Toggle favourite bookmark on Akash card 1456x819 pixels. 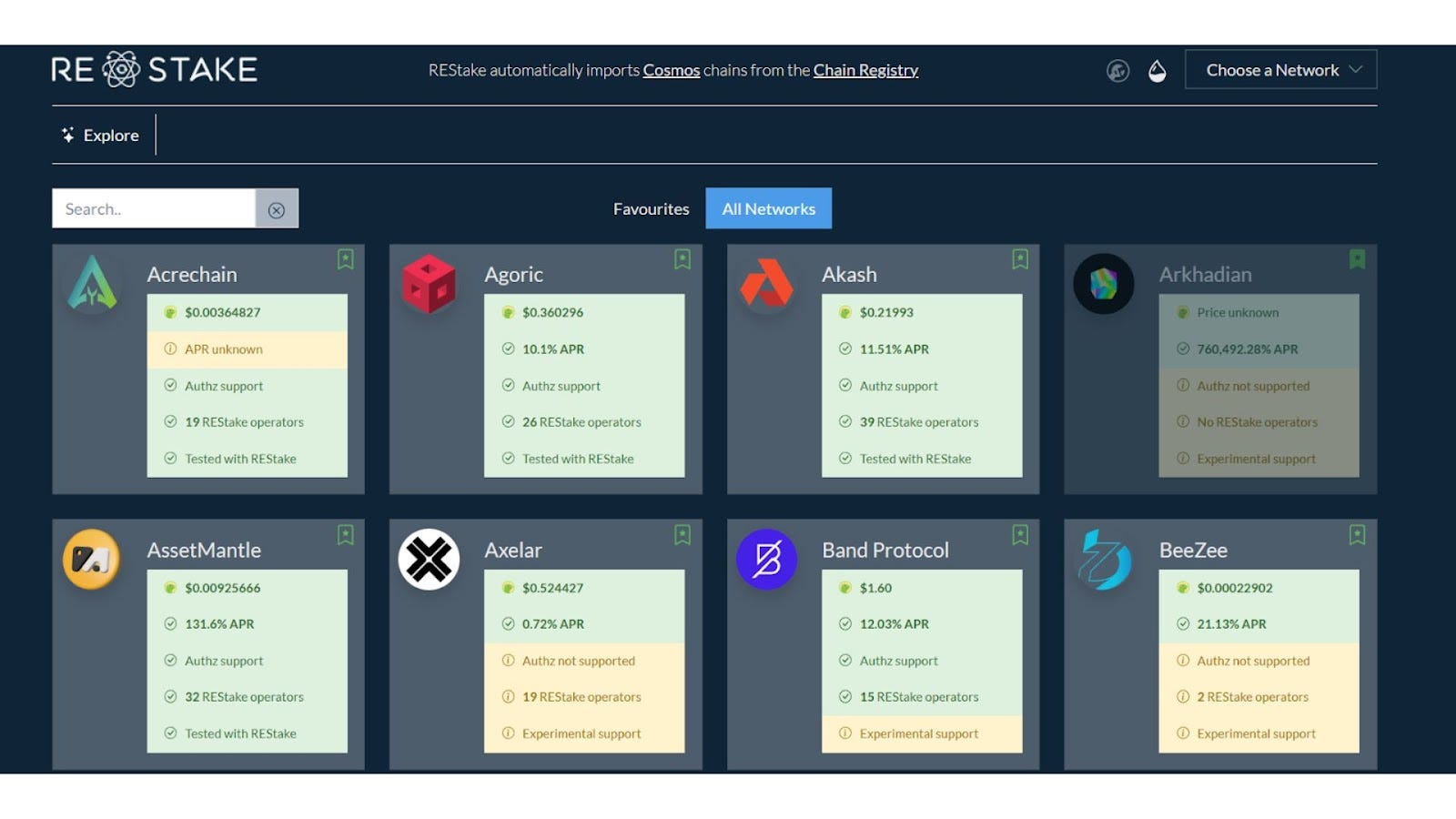[x=1020, y=259]
